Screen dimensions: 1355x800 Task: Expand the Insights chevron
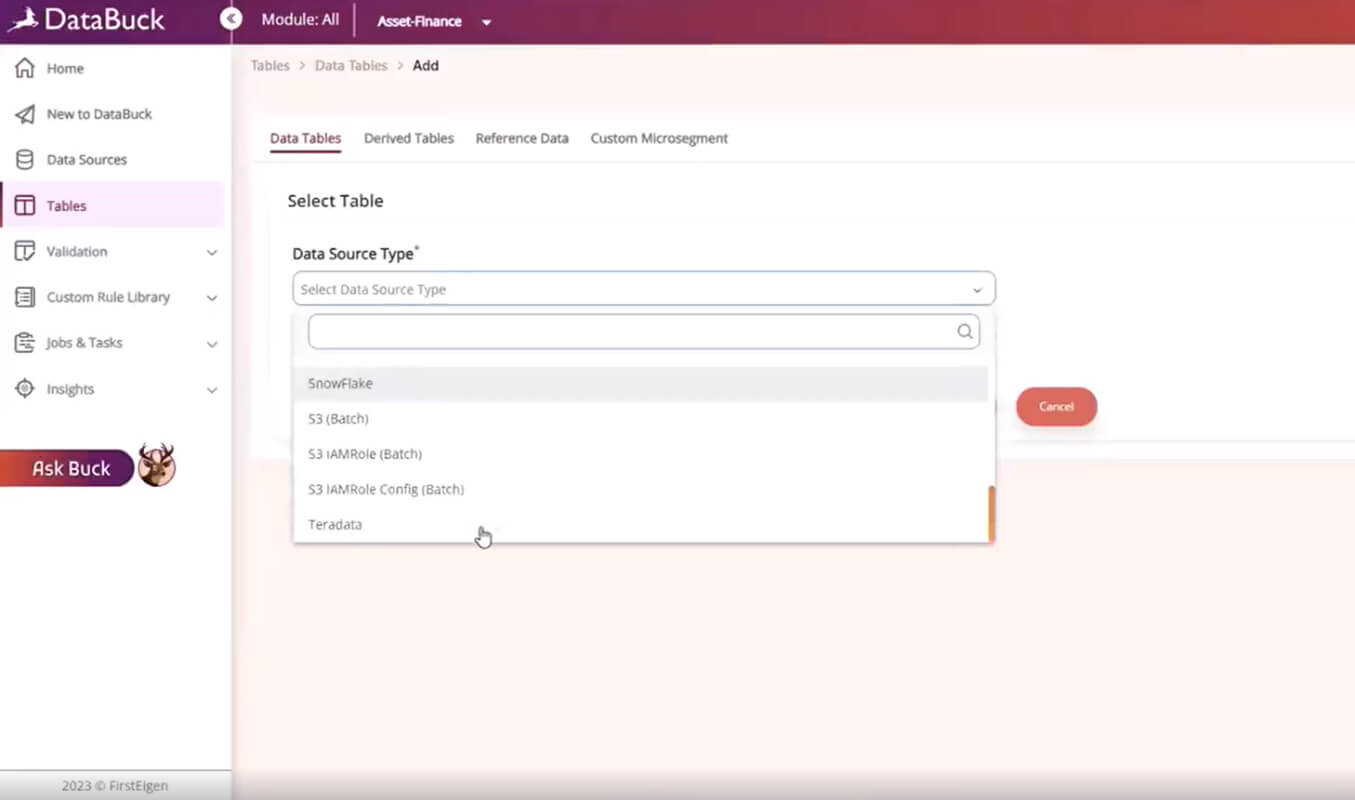click(212, 390)
